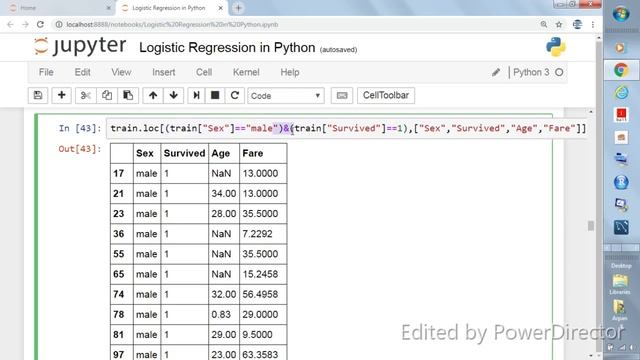Image resolution: width=640 pixels, height=360 pixels.
Task: Click the Python logo in the header
Action: [556, 47]
